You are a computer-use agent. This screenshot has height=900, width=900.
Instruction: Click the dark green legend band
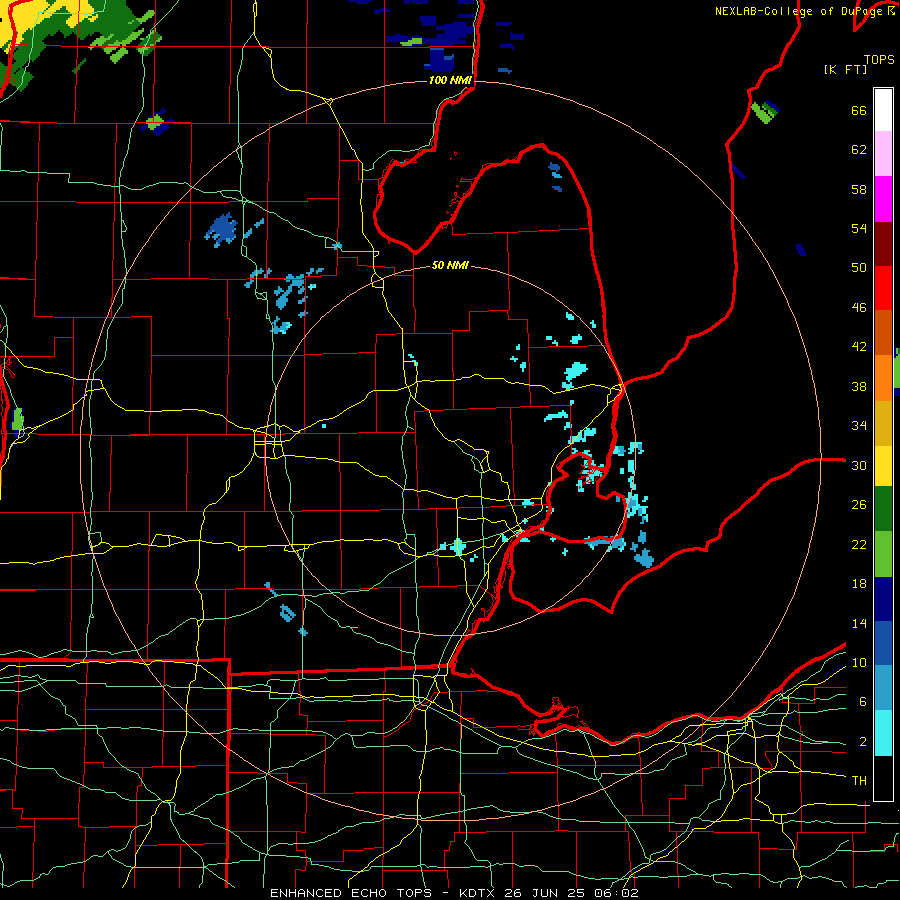pos(883,509)
